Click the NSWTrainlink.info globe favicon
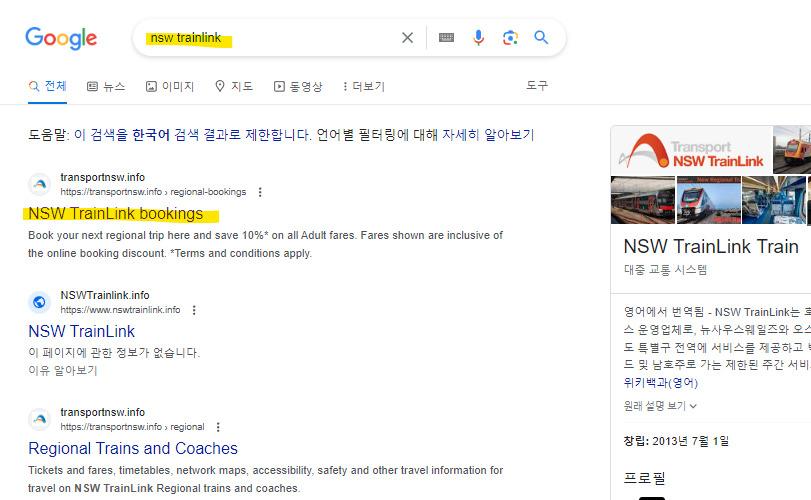 click(39, 302)
